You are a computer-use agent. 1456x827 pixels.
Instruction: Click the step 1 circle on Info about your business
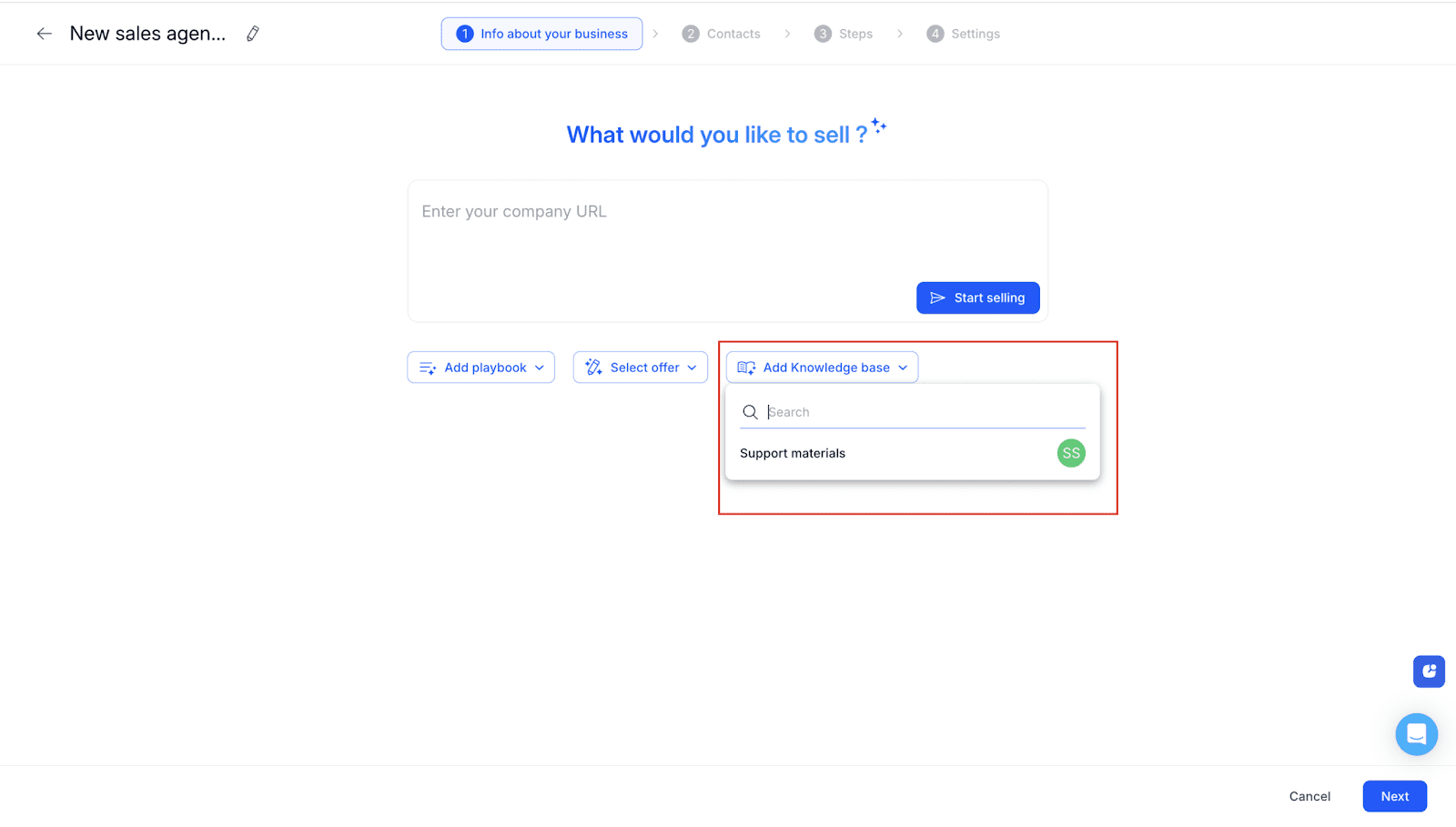click(x=465, y=33)
